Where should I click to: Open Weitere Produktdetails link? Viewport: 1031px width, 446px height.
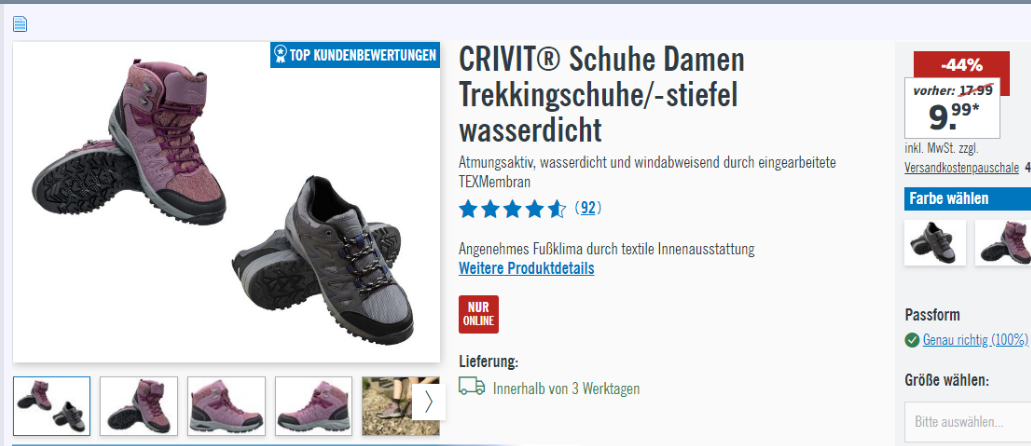point(526,268)
